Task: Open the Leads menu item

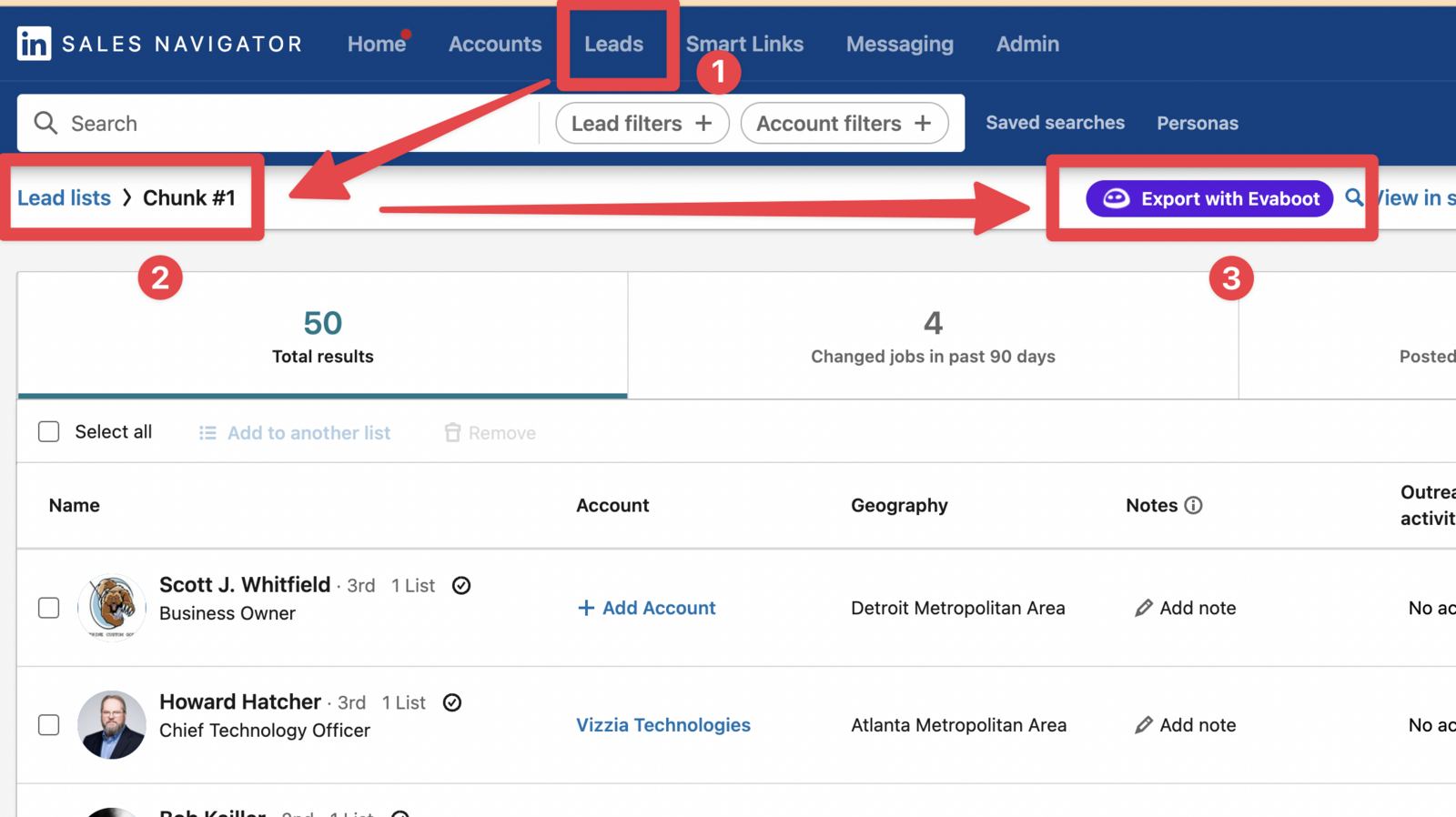Action: 614,44
